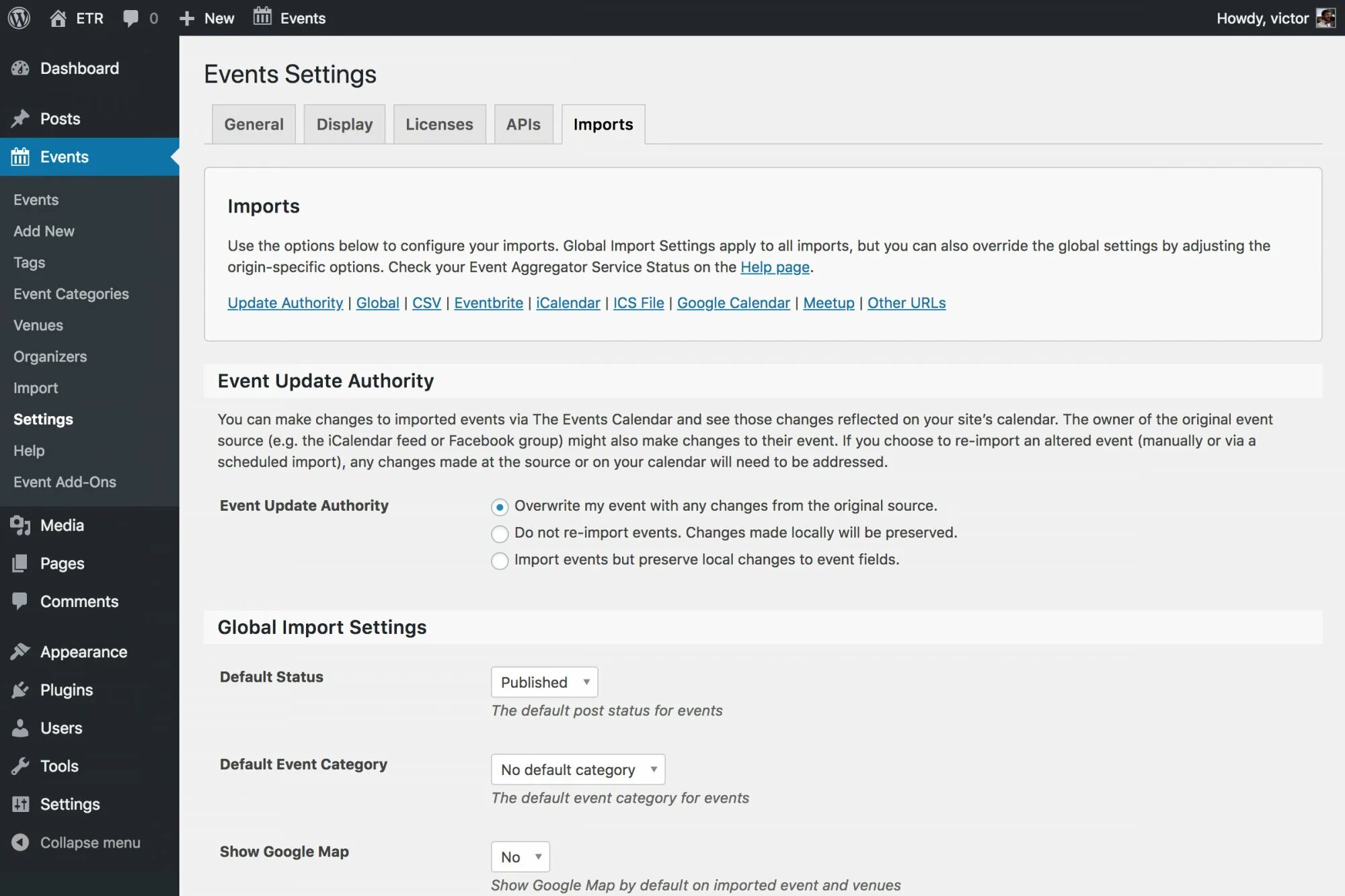Open the Show Google Map dropdown
The image size is (1345, 896).
click(520, 856)
